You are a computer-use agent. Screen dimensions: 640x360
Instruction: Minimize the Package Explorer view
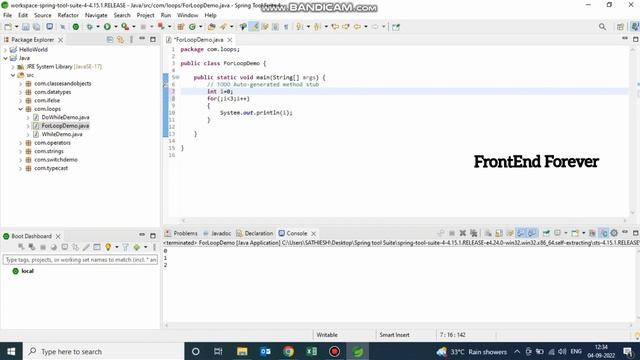[142, 39]
